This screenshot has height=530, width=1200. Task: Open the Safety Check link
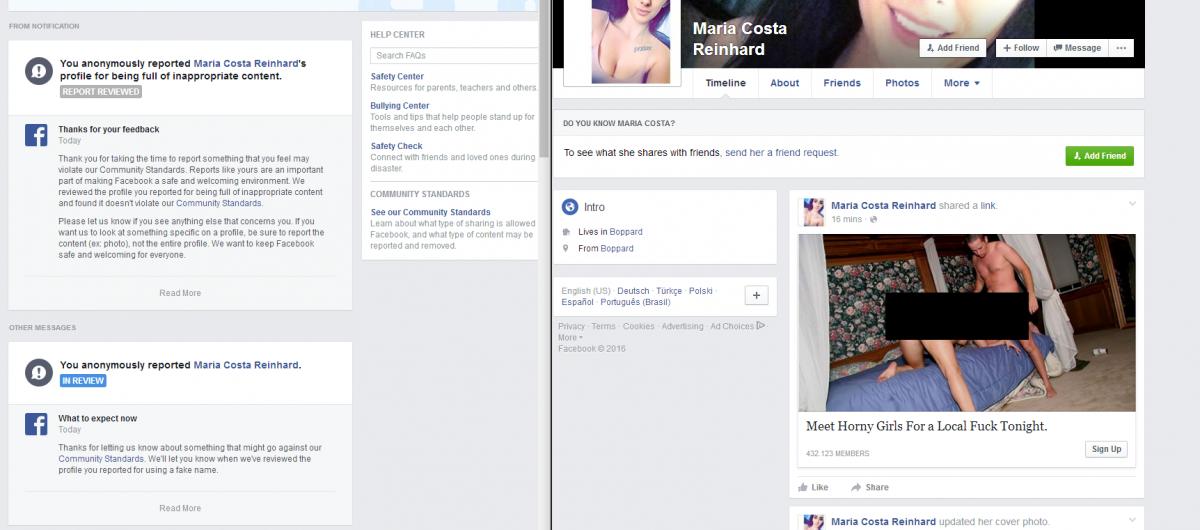pyautogui.click(x=396, y=146)
